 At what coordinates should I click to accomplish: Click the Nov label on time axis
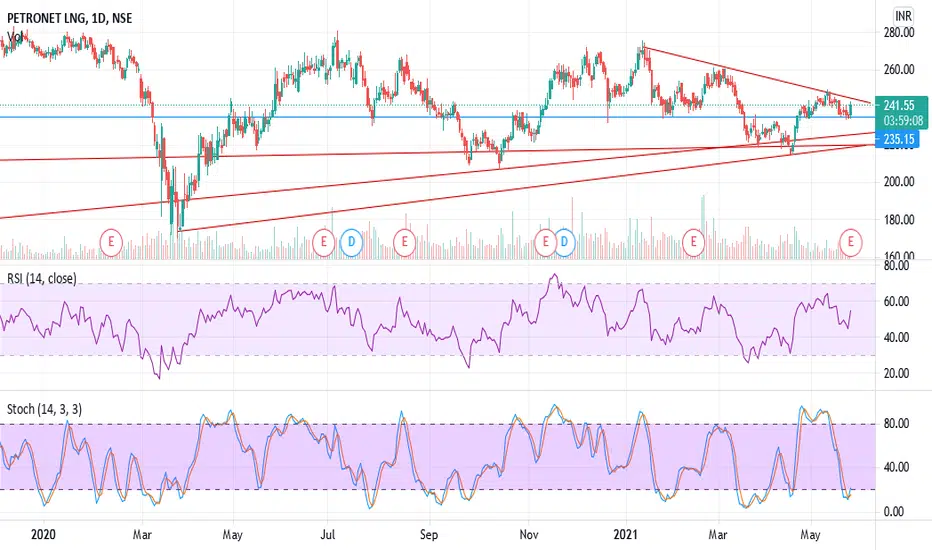coord(529,535)
